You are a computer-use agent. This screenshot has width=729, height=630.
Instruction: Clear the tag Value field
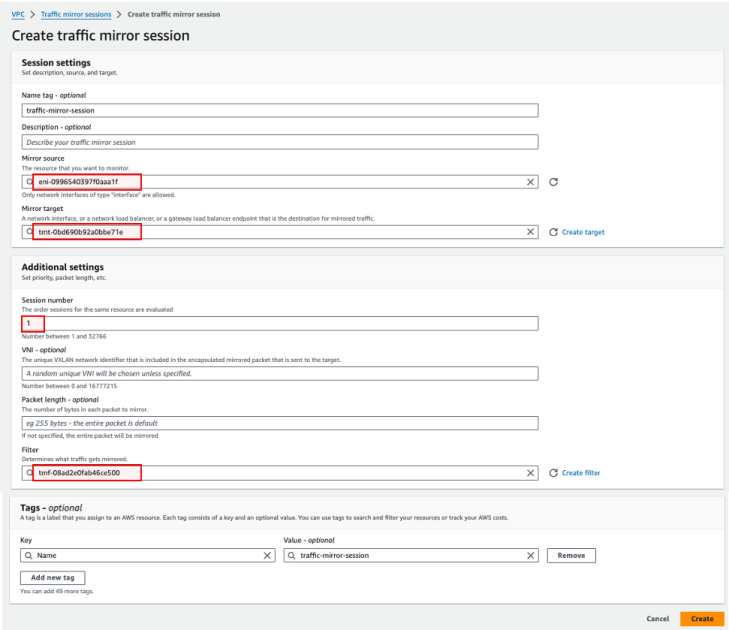[530, 556]
